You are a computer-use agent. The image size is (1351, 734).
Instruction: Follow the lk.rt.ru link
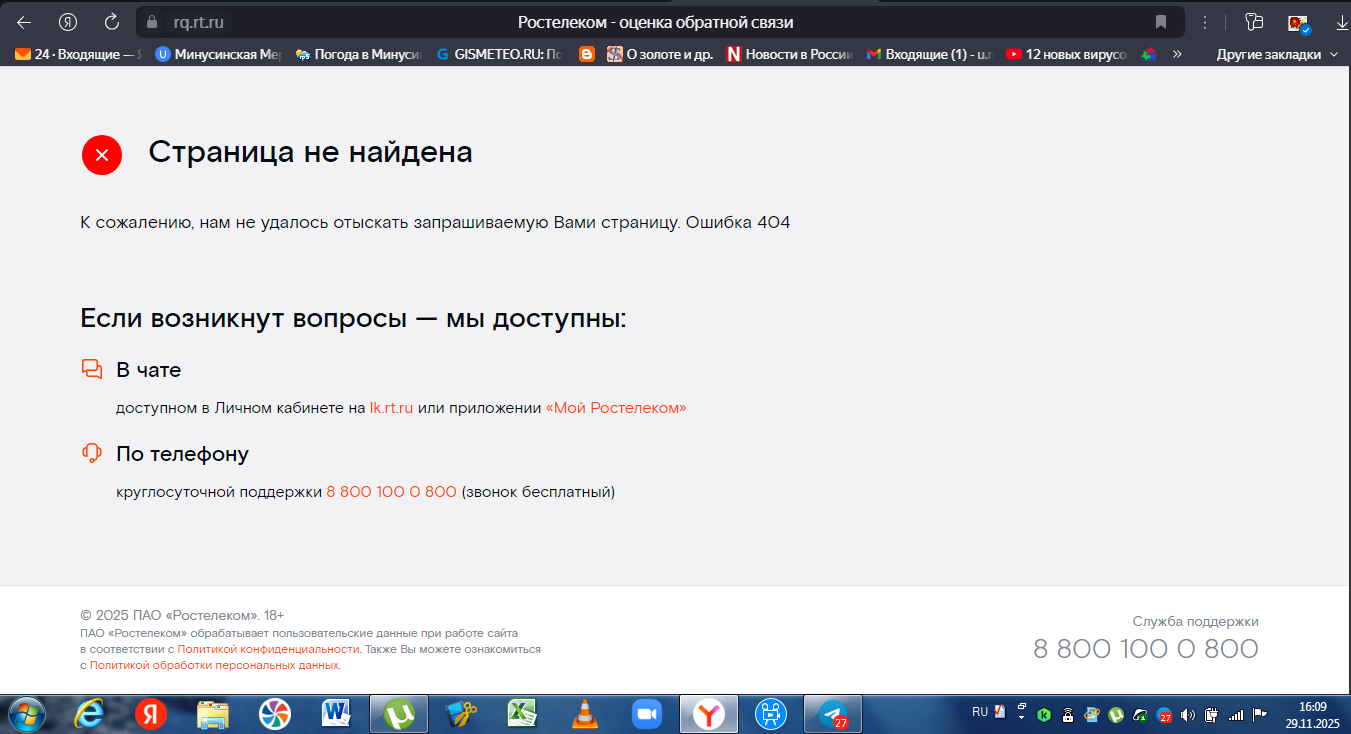[x=391, y=408]
